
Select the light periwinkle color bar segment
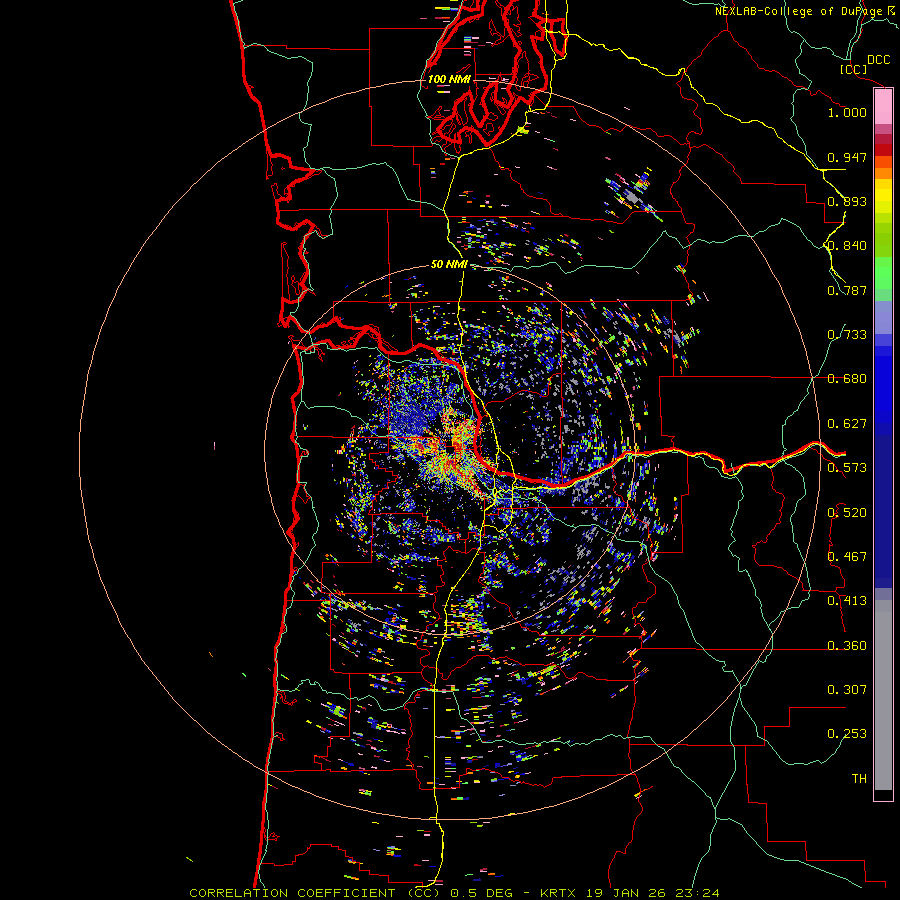(x=883, y=317)
